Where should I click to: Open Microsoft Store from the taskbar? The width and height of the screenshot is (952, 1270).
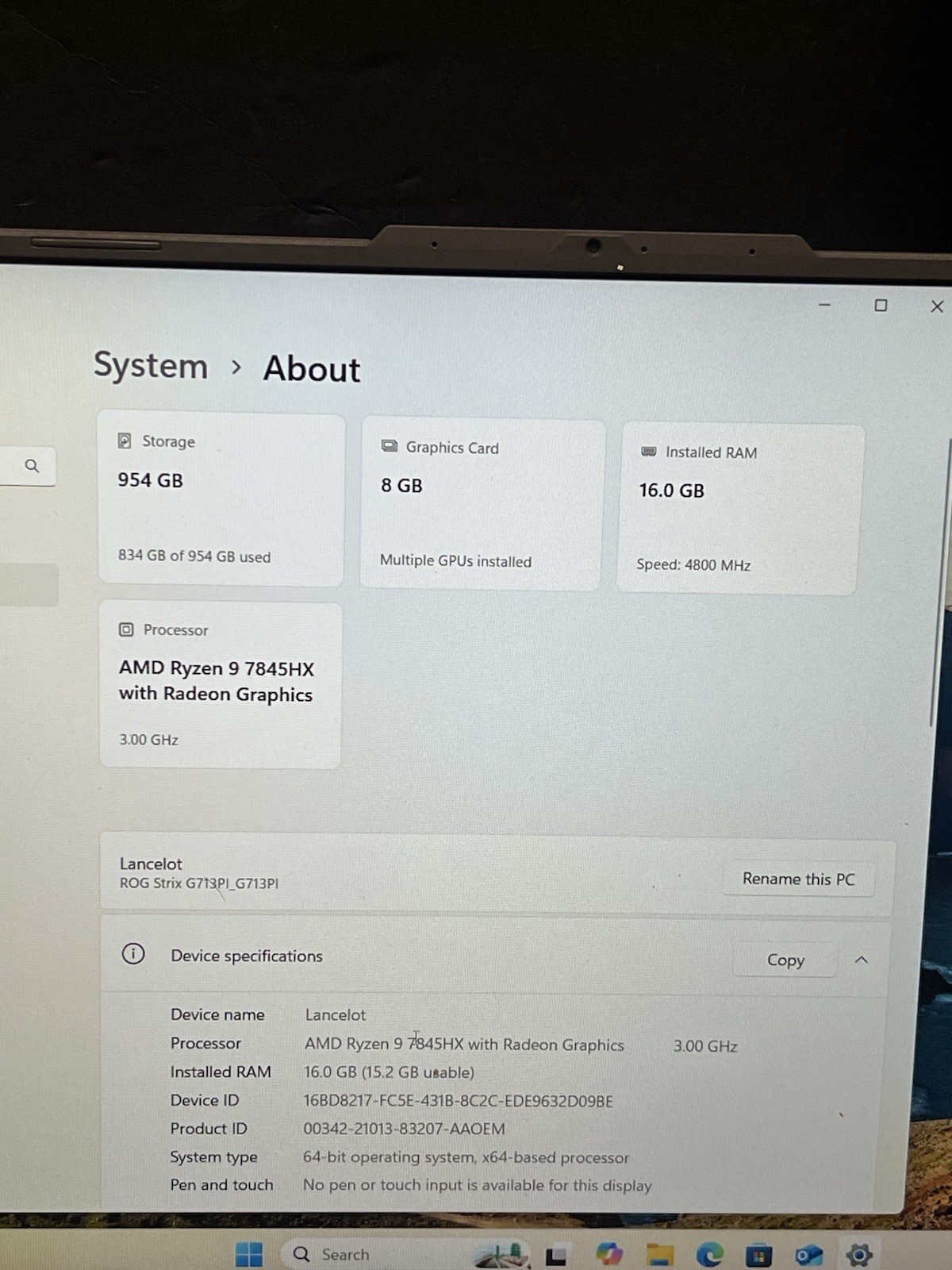tap(758, 1256)
